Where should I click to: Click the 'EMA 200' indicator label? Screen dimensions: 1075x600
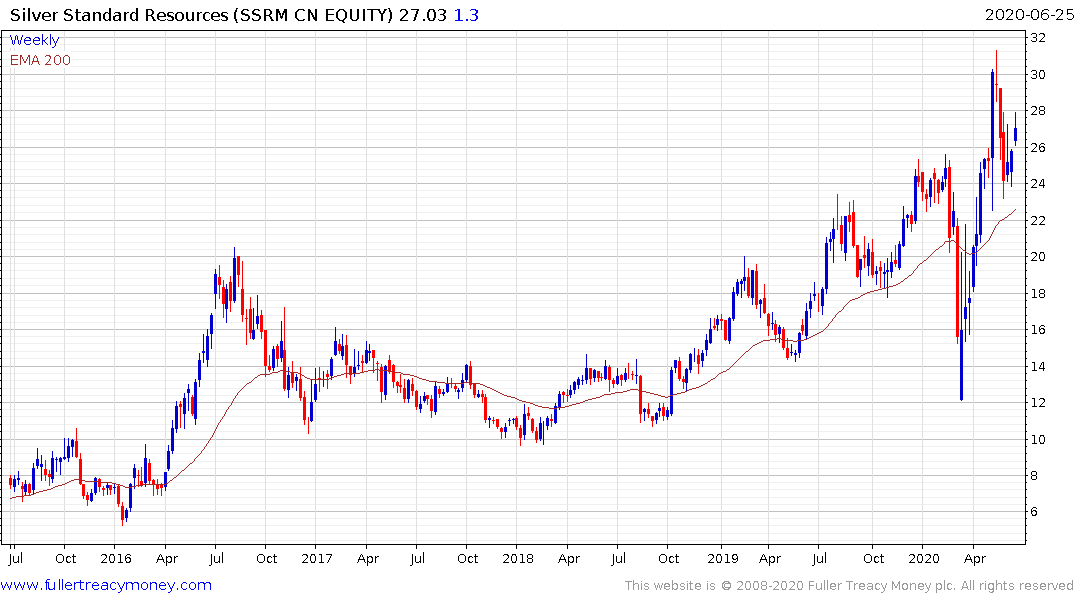coord(40,60)
